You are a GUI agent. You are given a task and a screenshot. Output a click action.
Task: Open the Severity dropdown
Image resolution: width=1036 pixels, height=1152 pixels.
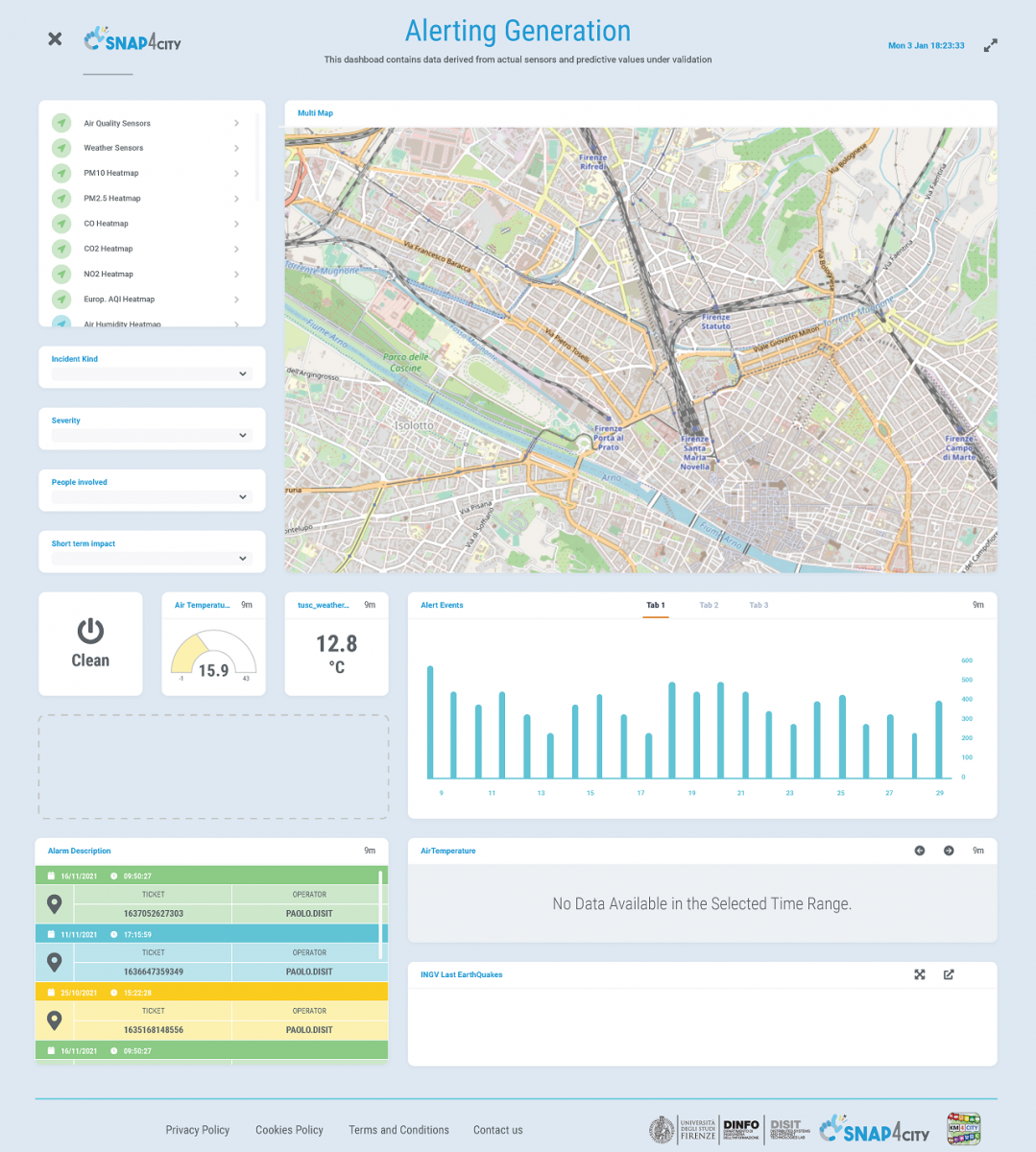tap(152, 436)
